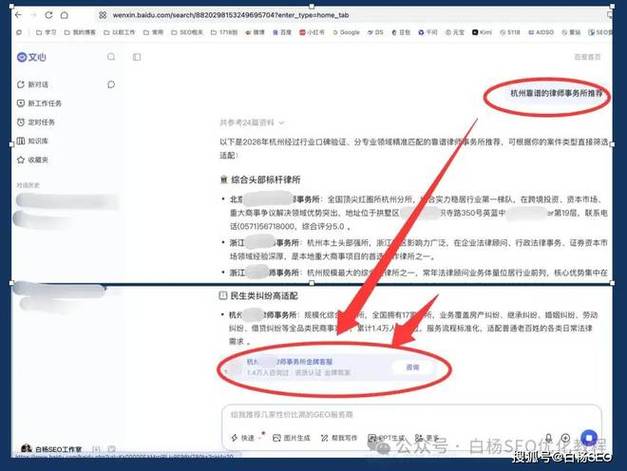The width and height of the screenshot is (627, 471).
Task: Open the 常用 bookmark folder
Action: click(154, 32)
